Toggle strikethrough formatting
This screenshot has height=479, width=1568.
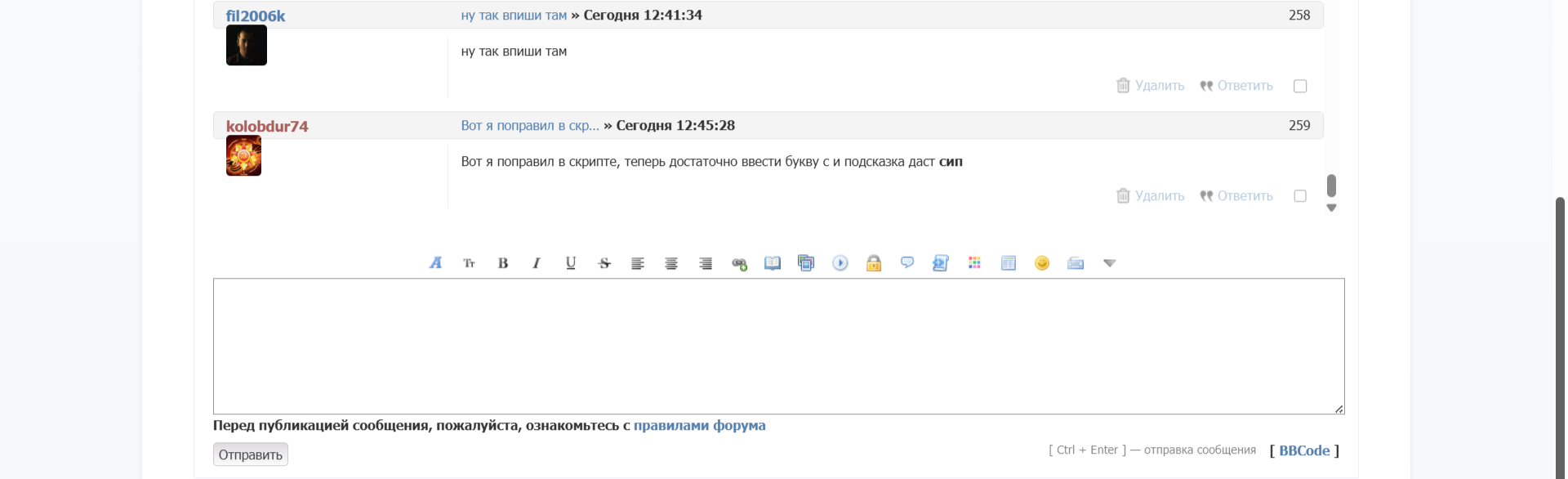pyautogui.click(x=604, y=263)
